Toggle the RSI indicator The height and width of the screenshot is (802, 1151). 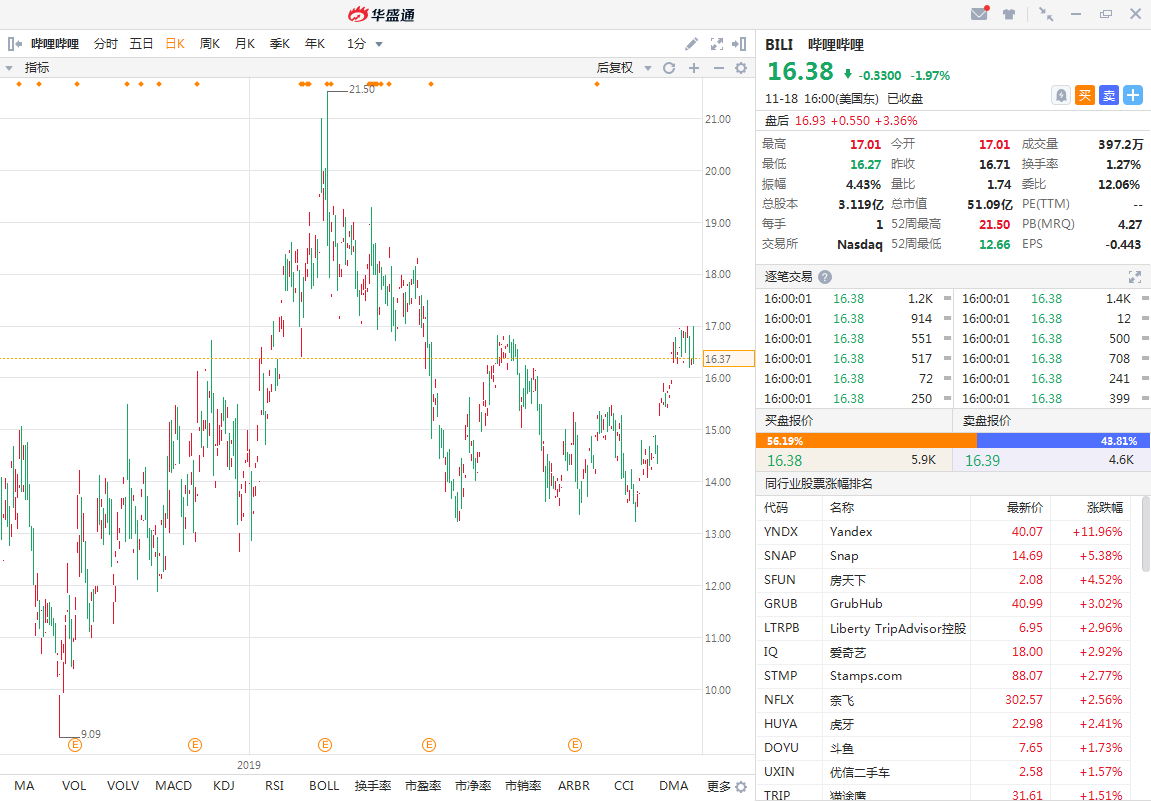pyautogui.click(x=274, y=786)
